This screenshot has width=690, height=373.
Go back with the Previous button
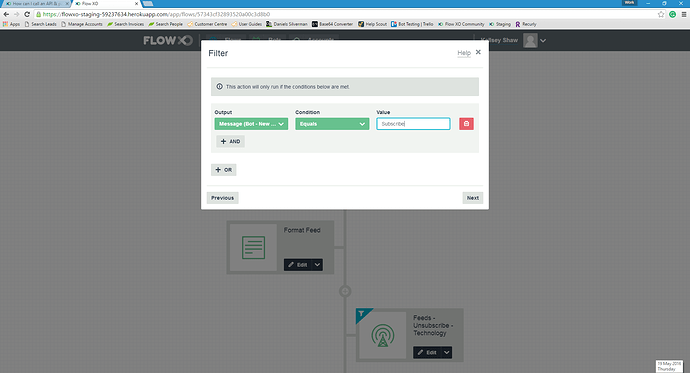pos(223,198)
